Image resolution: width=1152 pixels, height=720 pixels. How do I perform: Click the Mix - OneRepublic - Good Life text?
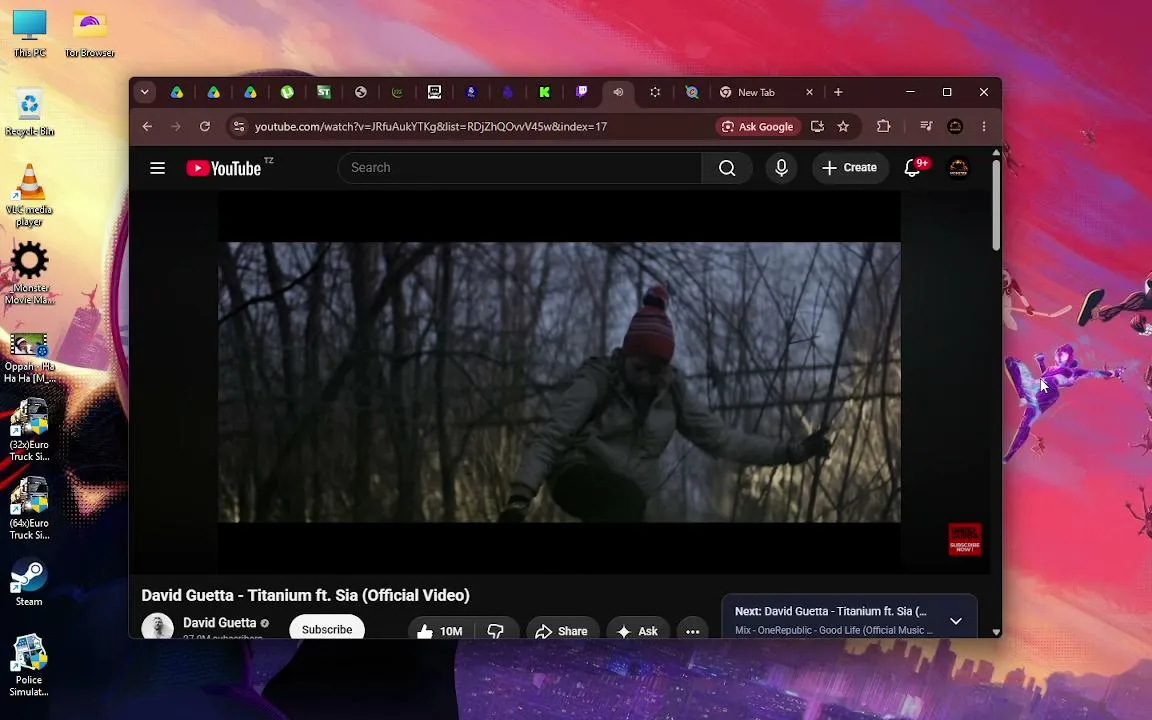[x=834, y=630]
